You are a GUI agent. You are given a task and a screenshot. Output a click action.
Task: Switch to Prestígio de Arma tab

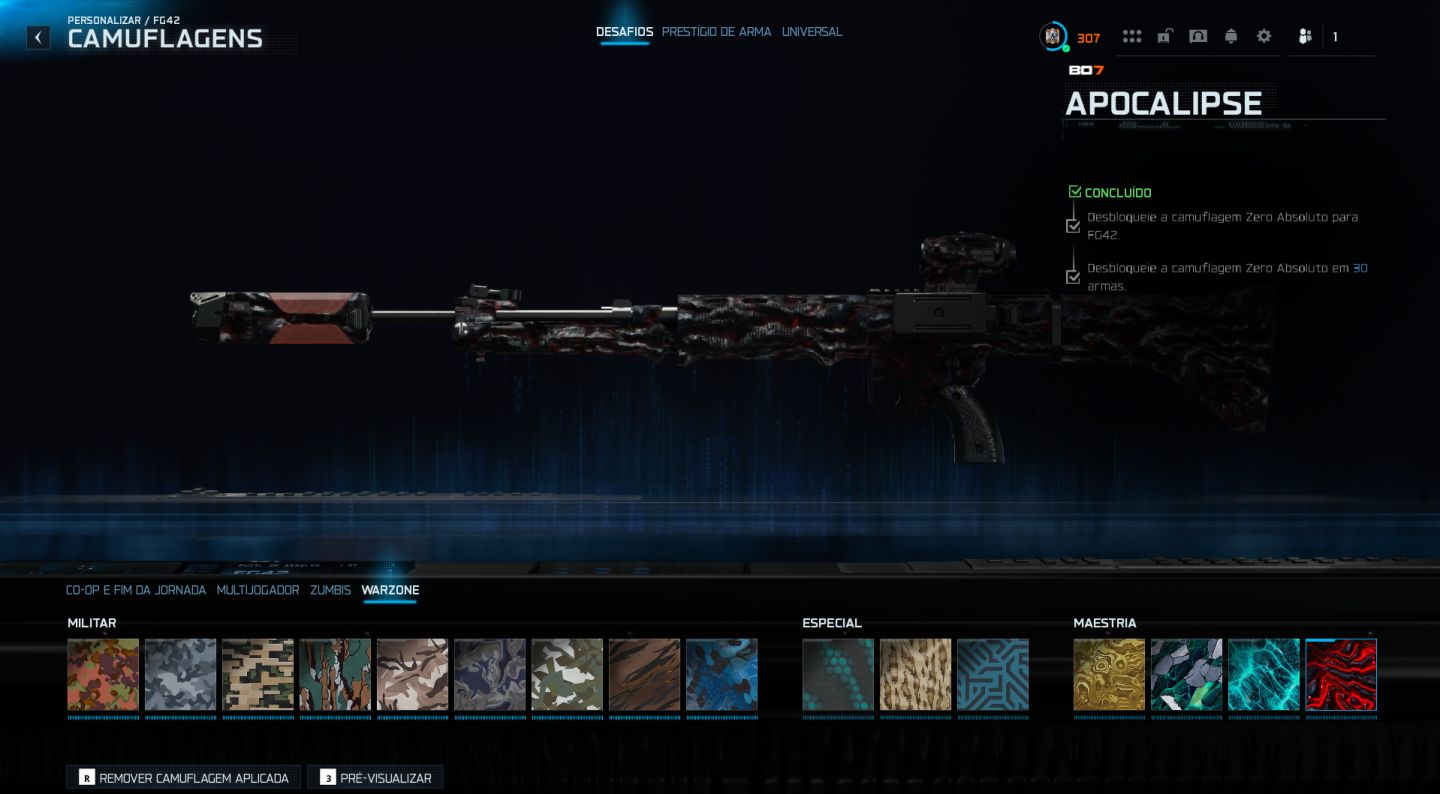[716, 32]
